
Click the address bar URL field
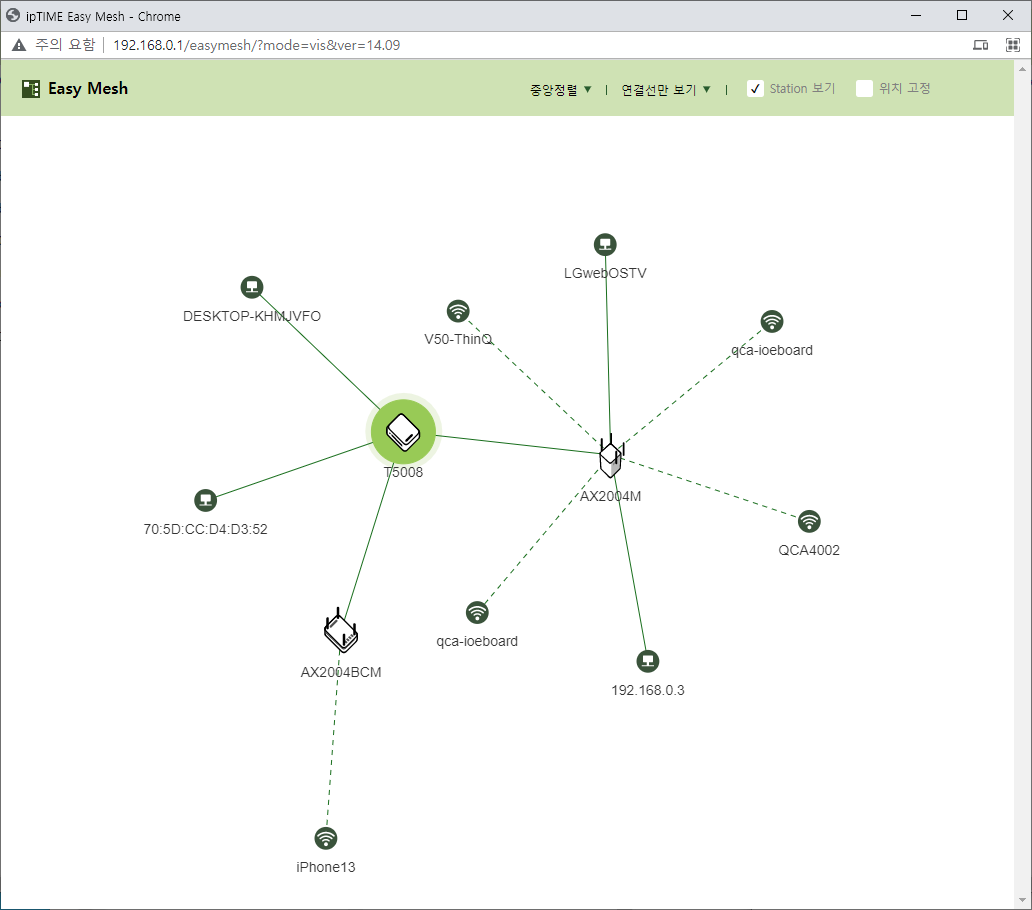coord(257,45)
